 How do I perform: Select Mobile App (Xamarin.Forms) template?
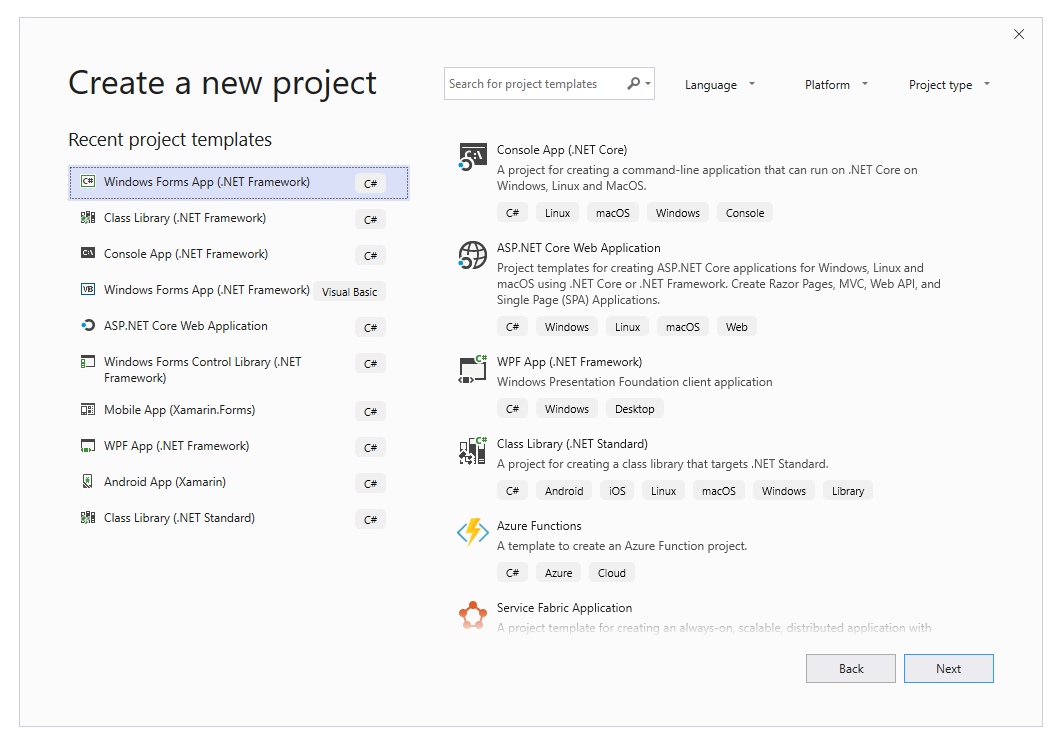coord(239,410)
